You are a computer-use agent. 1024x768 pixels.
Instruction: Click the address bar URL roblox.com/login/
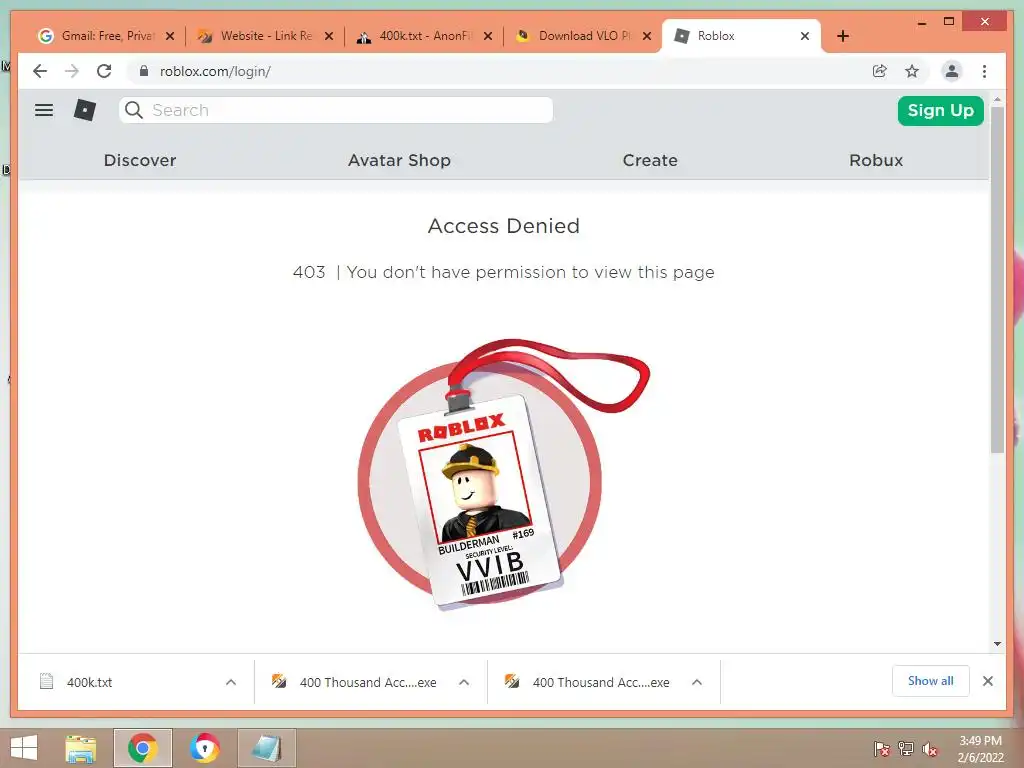tap(215, 71)
